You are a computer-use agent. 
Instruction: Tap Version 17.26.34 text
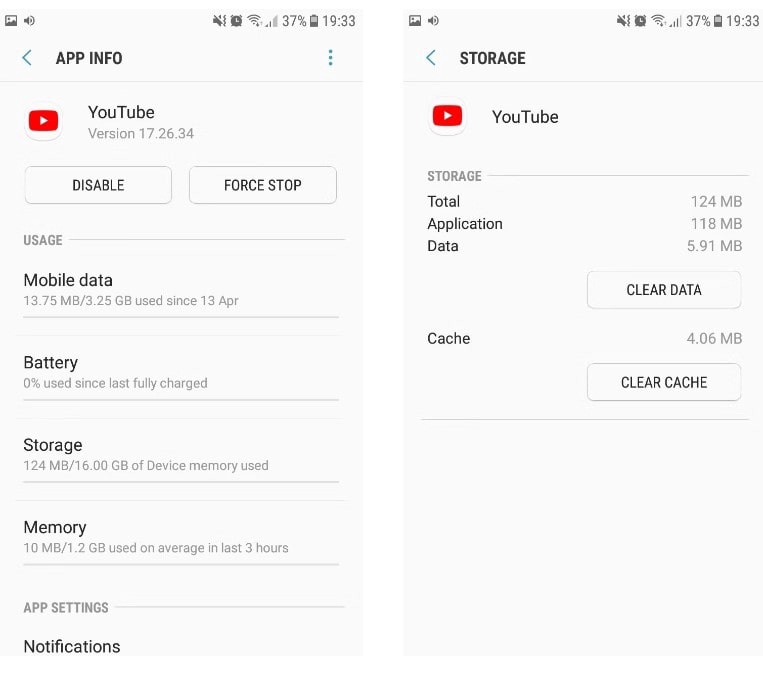(x=141, y=133)
